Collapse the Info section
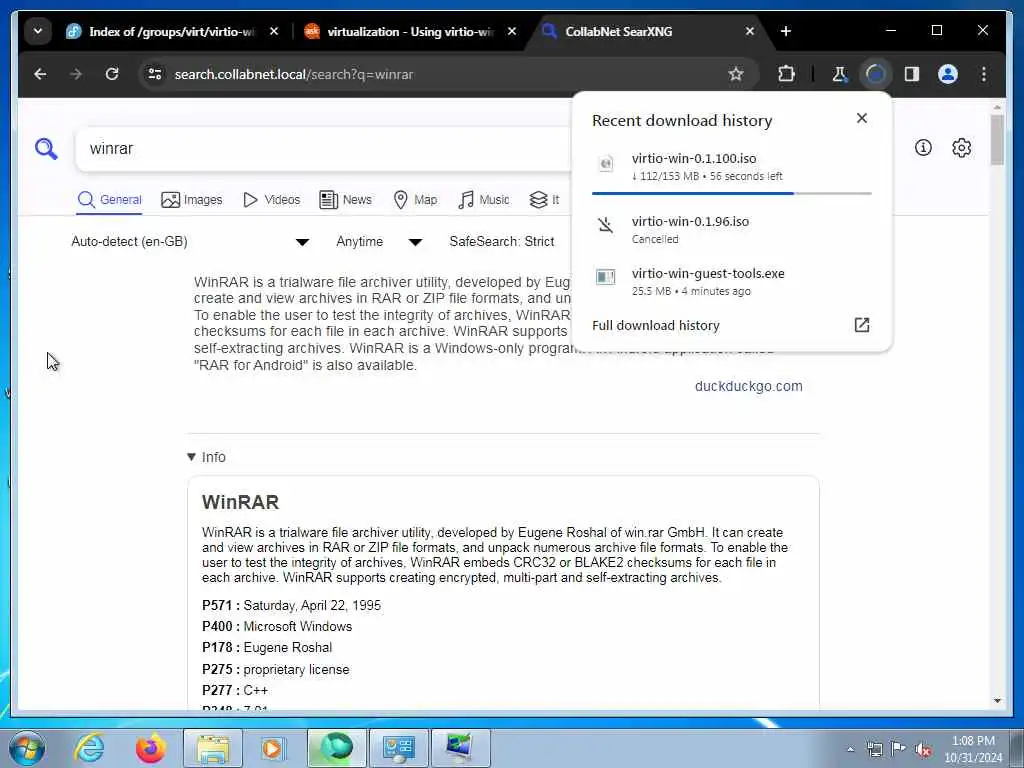This screenshot has width=1024, height=768. tap(206, 457)
